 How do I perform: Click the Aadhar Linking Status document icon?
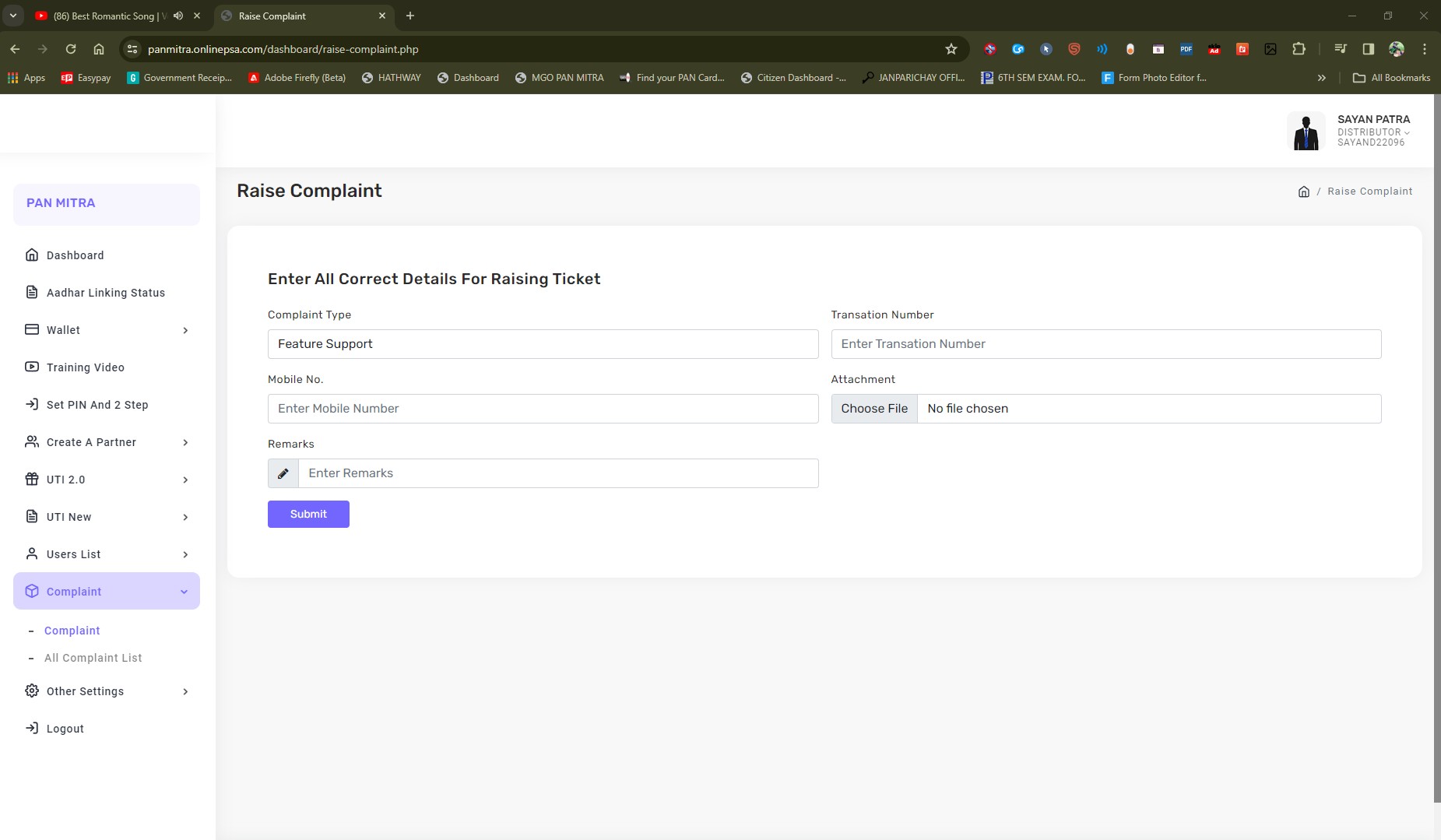pyautogui.click(x=32, y=293)
